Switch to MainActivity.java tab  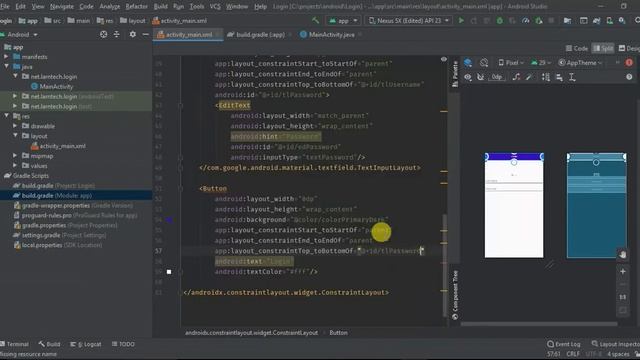pos(331,35)
